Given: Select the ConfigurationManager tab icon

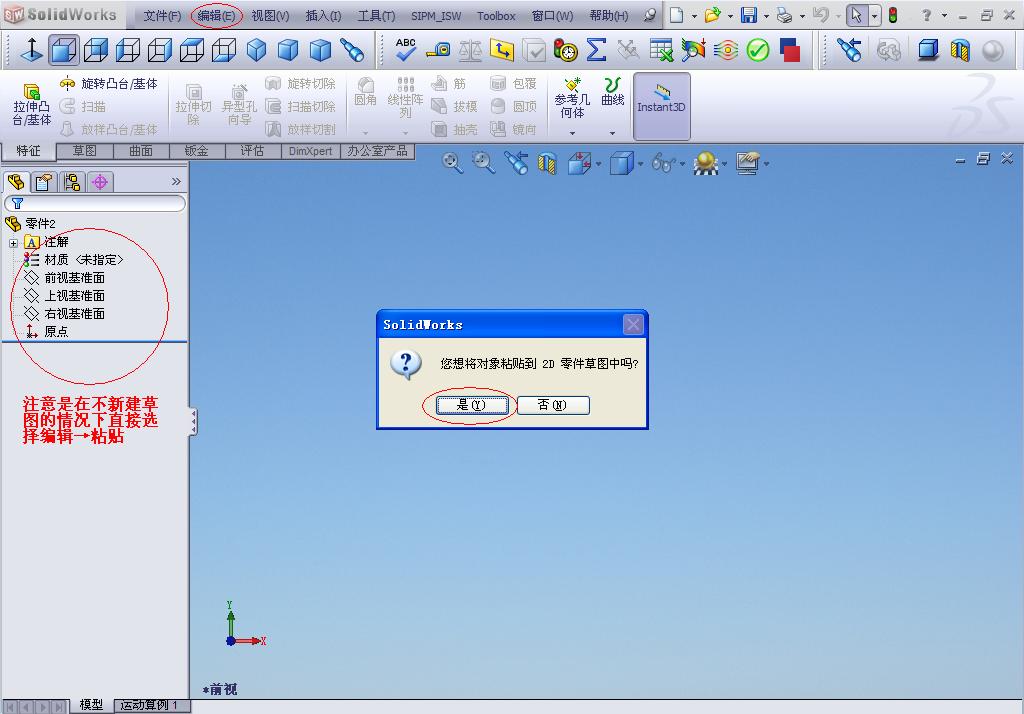Looking at the screenshot, I should tap(72, 182).
